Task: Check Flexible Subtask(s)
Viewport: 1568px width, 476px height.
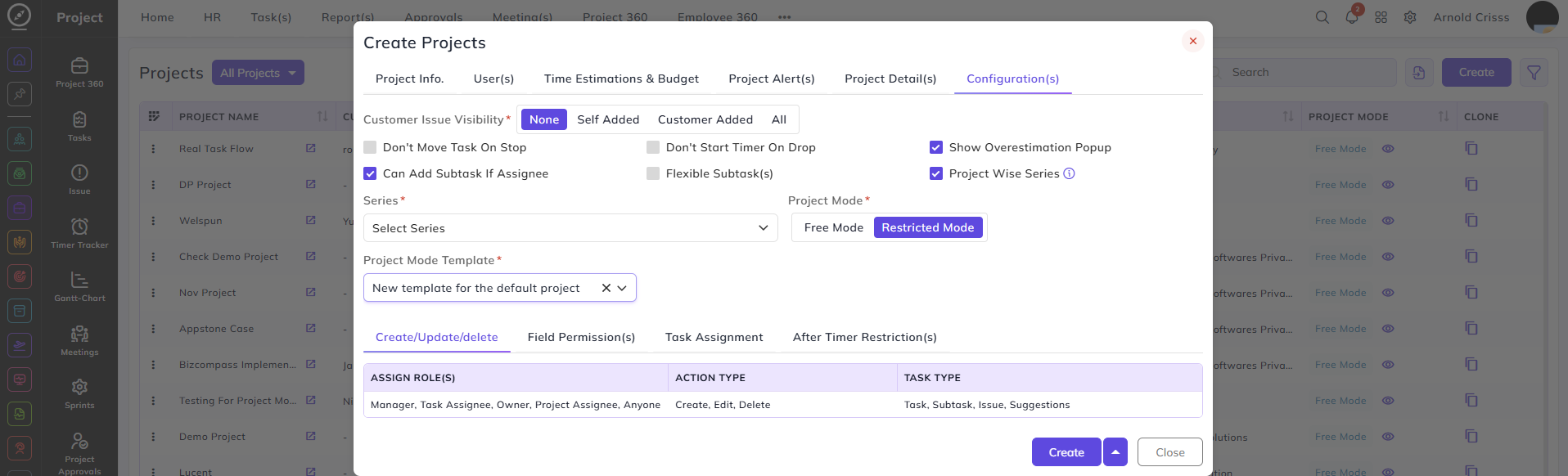Action: pos(653,173)
